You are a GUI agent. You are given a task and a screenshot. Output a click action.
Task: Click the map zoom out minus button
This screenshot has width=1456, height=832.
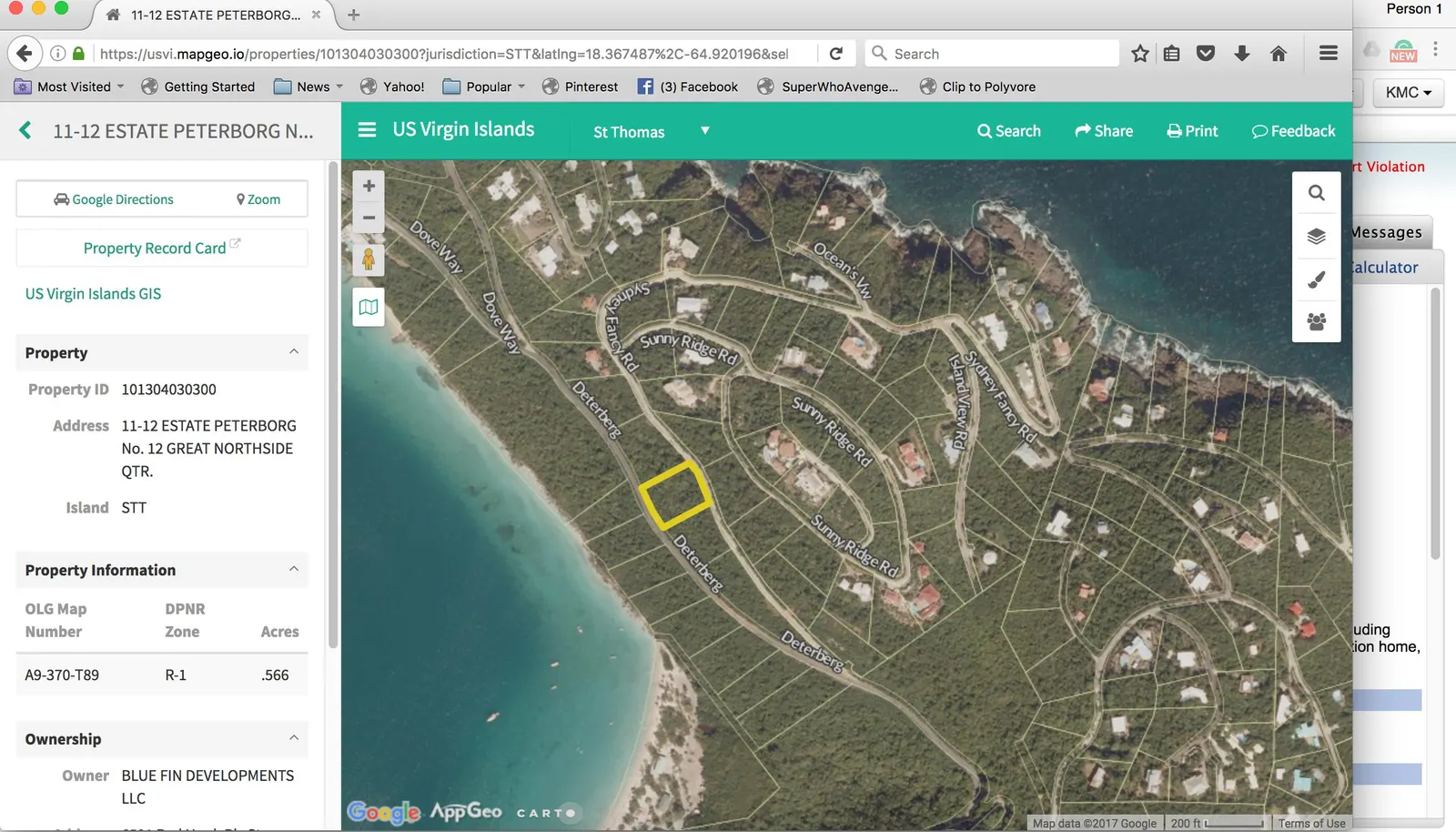pyautogui.click(x=369, y=218)
